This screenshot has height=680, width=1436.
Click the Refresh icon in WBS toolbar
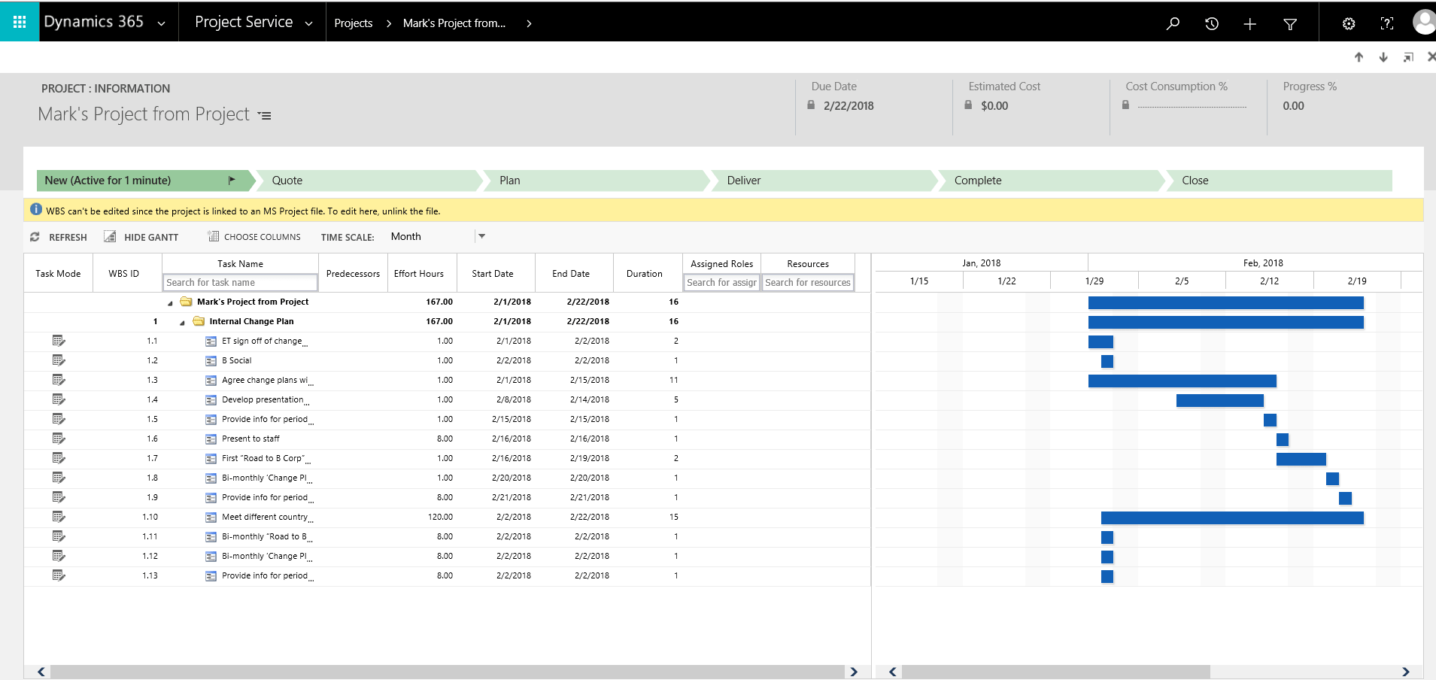click(x=35, y=237)
